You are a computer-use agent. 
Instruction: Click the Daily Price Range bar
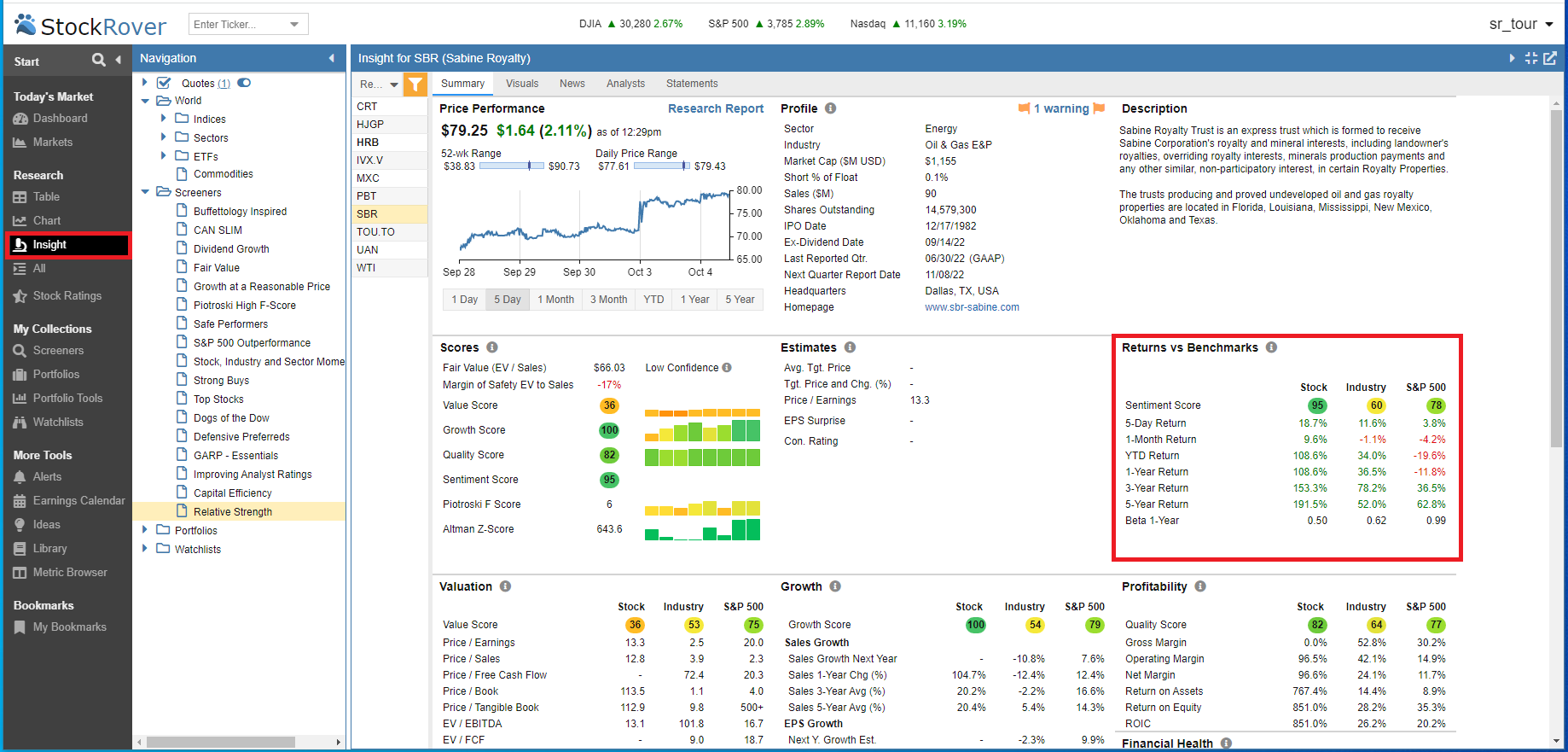(662, 166)
